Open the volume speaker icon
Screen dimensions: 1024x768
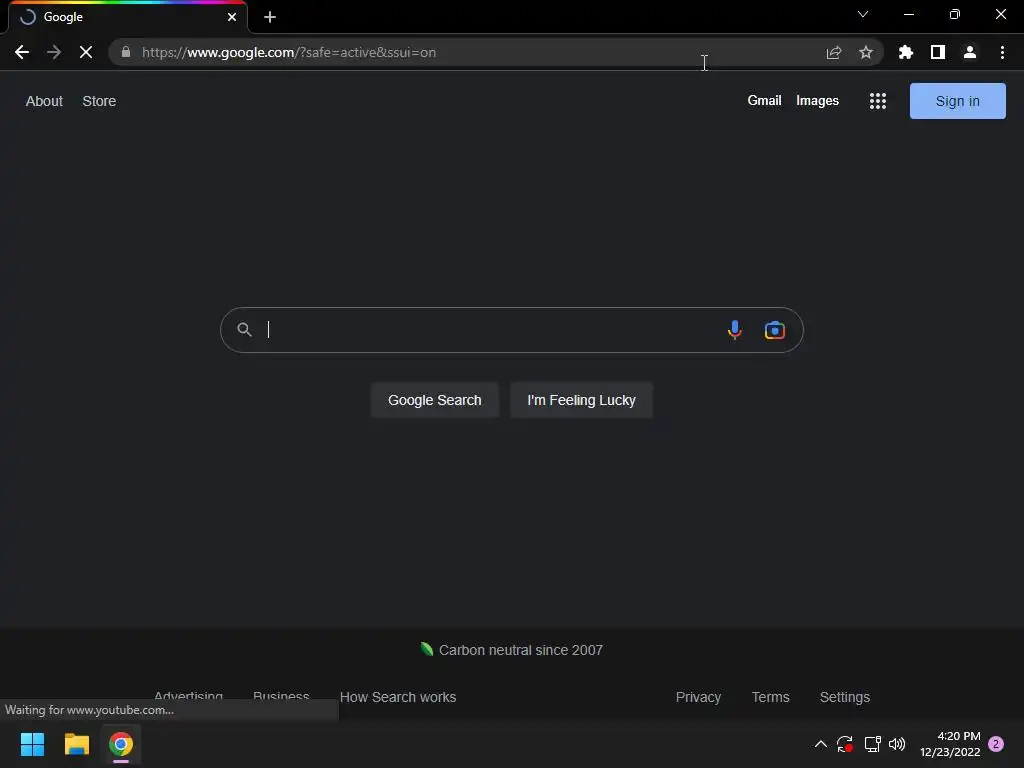pyautogui.click(x=897, y=744)
